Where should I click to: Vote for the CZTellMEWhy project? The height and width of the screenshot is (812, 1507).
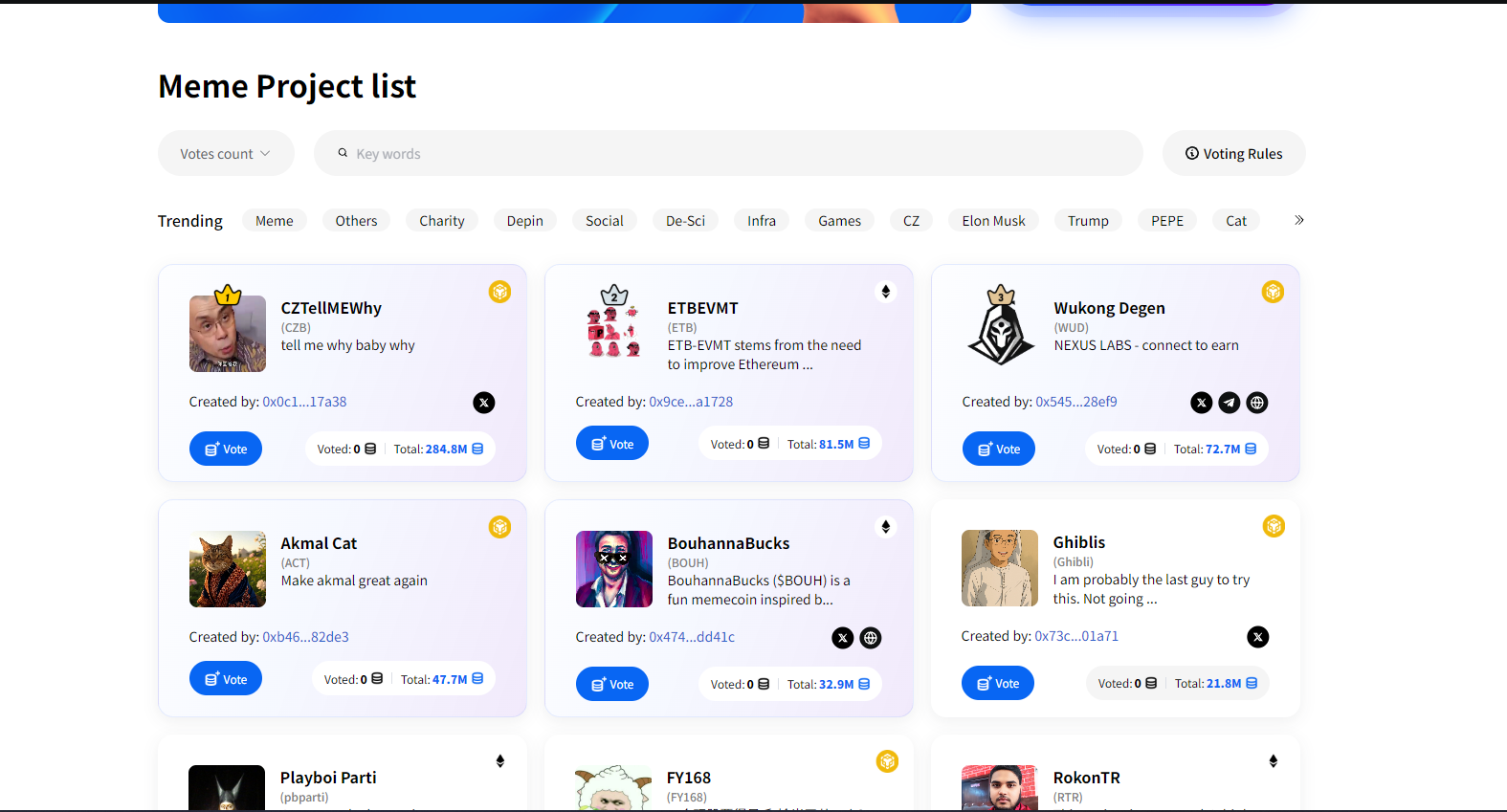pos(226,449)
